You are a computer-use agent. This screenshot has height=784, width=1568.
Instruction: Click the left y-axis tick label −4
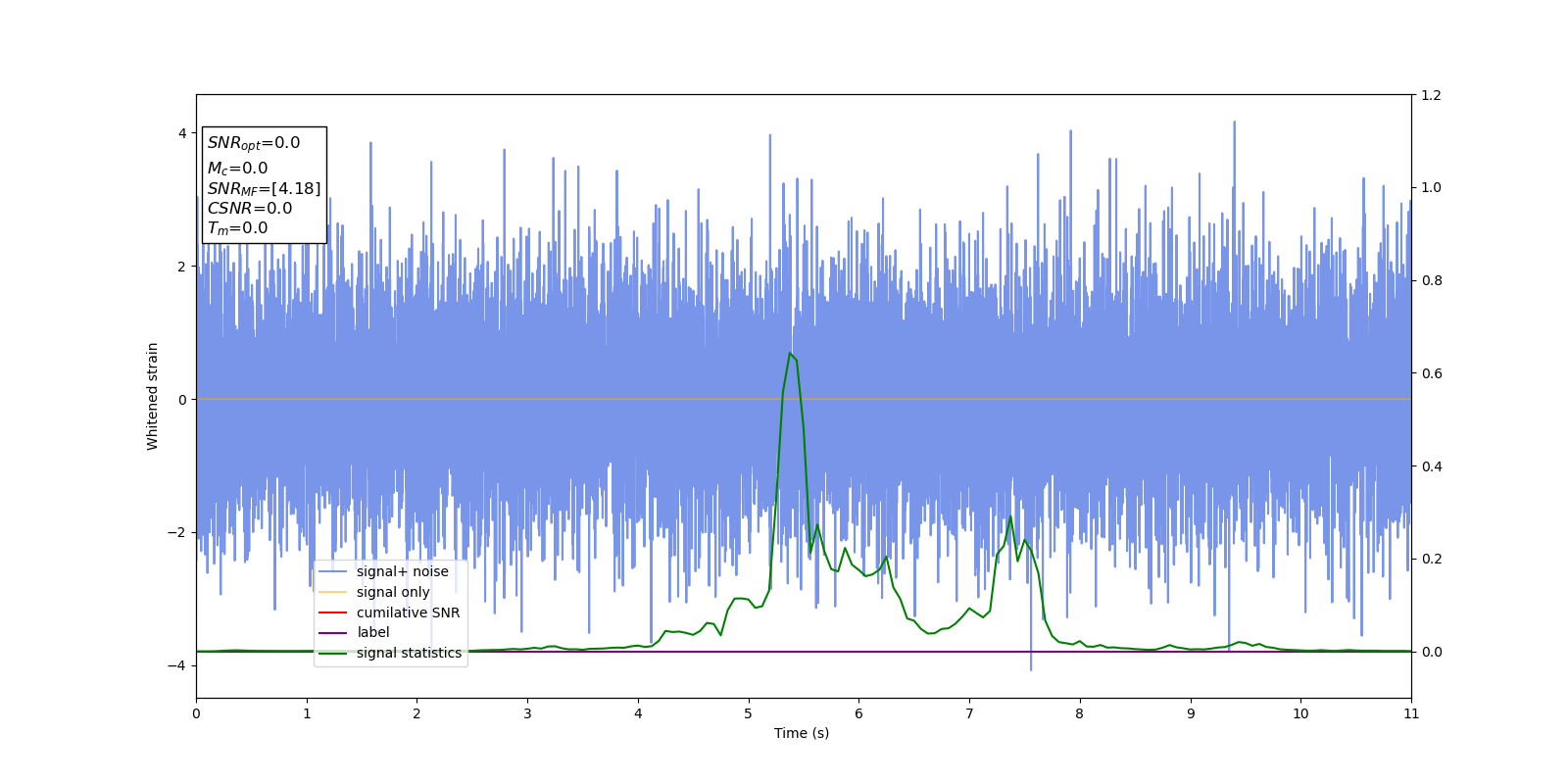point(177,665)
